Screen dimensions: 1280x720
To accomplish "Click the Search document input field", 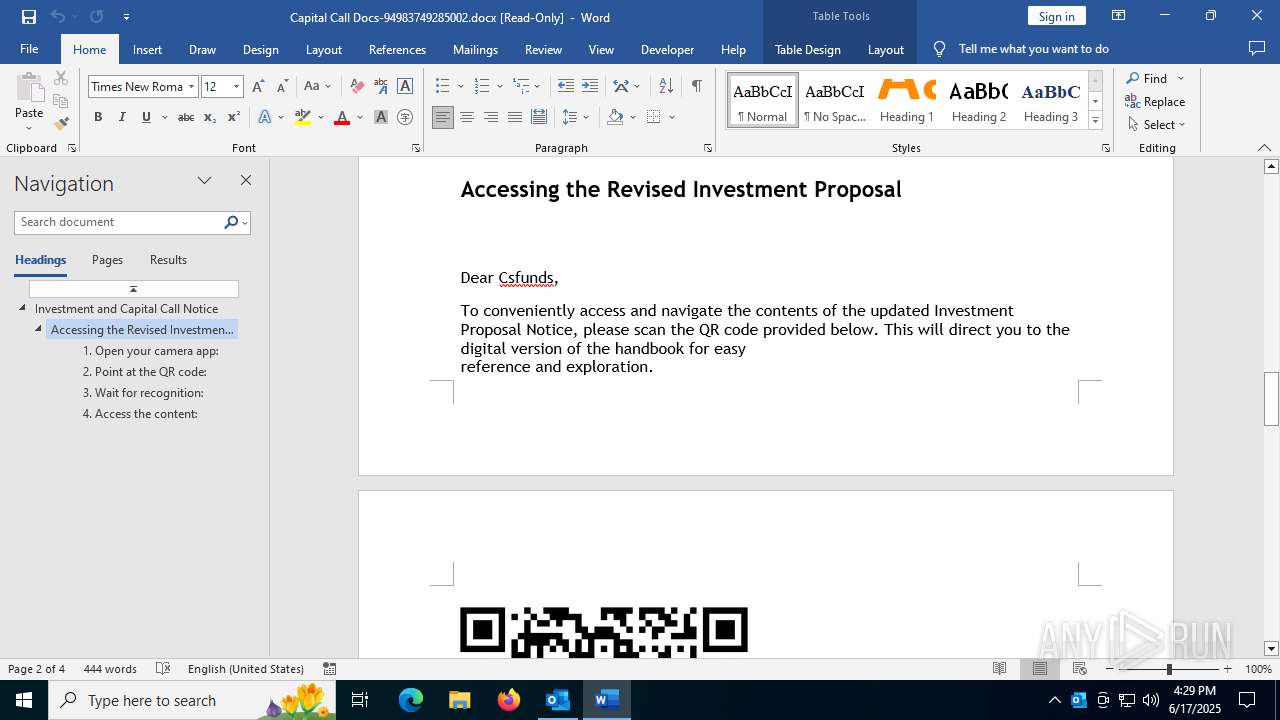I will (119, 222).
